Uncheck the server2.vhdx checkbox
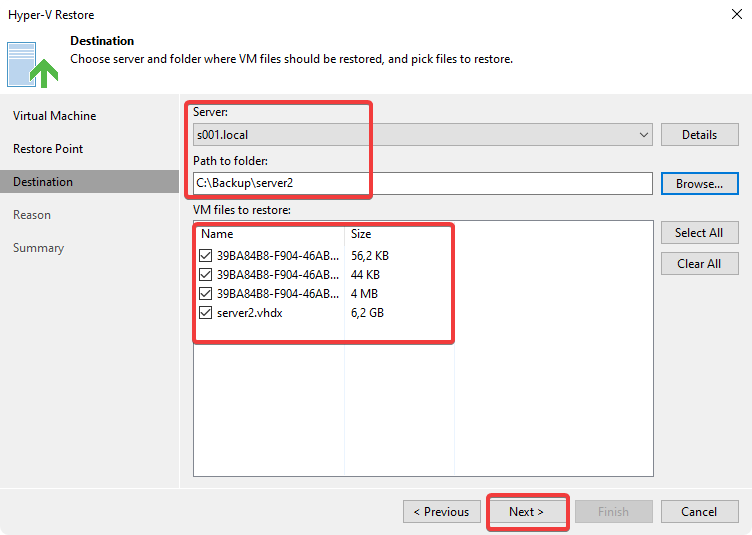 (206, 313)
